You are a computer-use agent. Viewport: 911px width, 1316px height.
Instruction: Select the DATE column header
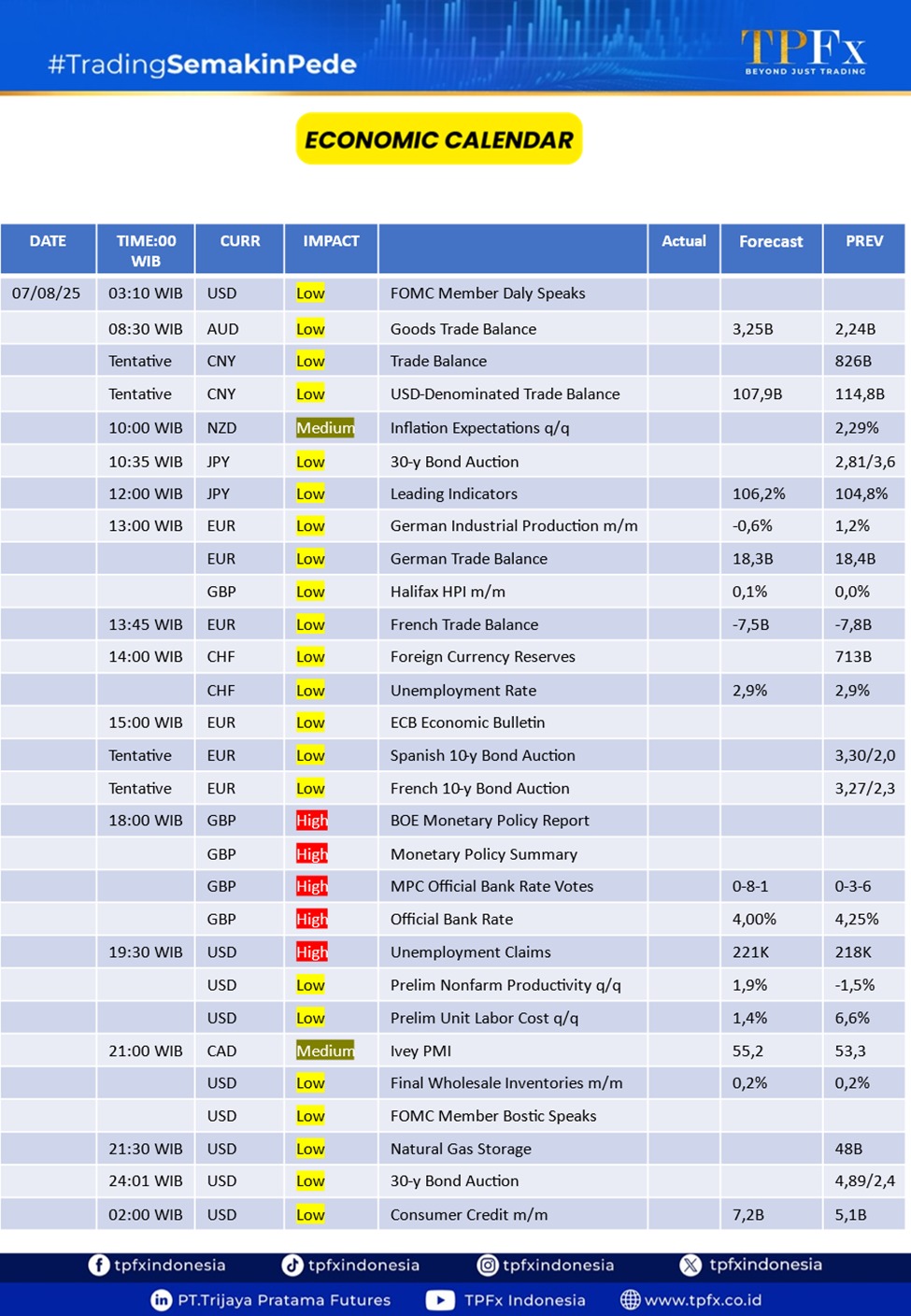pos(48,241)
